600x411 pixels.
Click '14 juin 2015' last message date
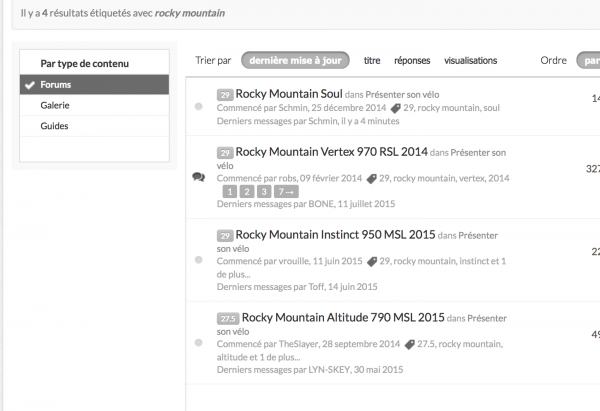pos(352,287)
